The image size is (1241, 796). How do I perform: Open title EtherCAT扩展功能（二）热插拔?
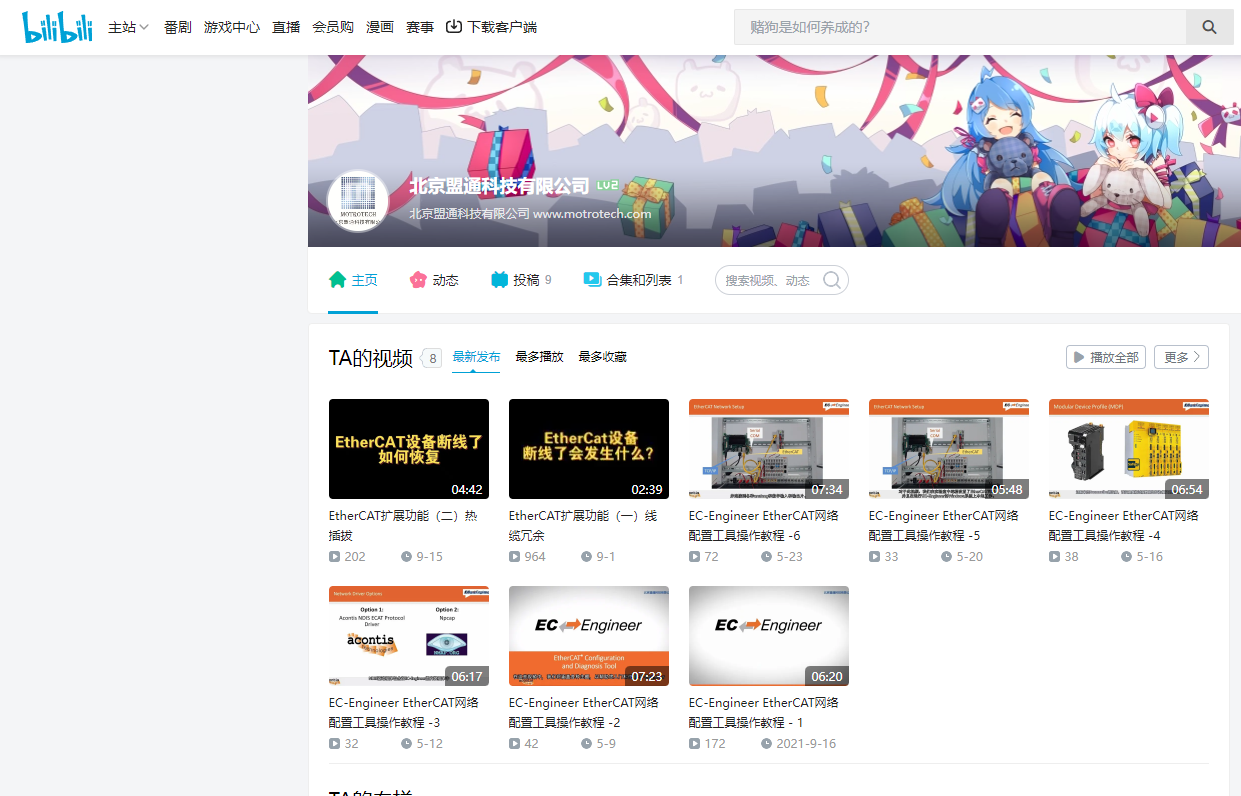[403, 526]
